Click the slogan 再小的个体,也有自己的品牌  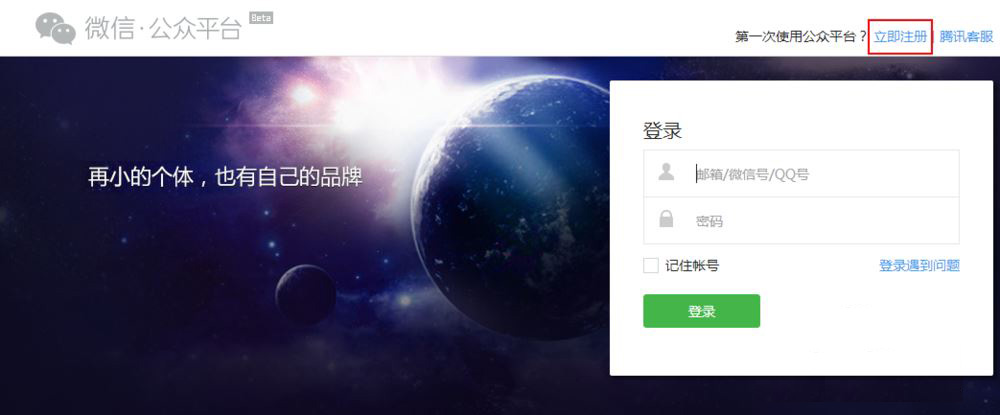coord(225,177)
